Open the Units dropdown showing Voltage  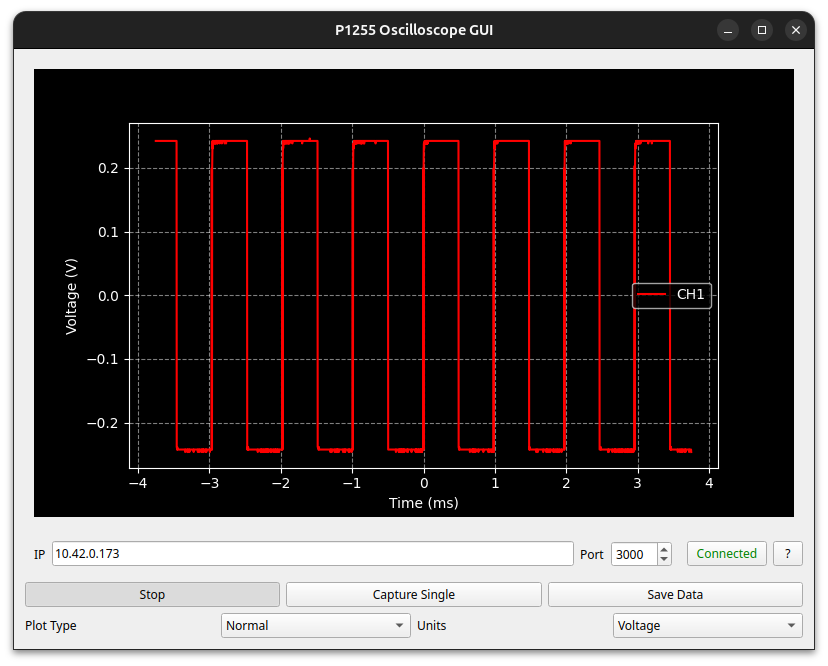coord(708,625)
